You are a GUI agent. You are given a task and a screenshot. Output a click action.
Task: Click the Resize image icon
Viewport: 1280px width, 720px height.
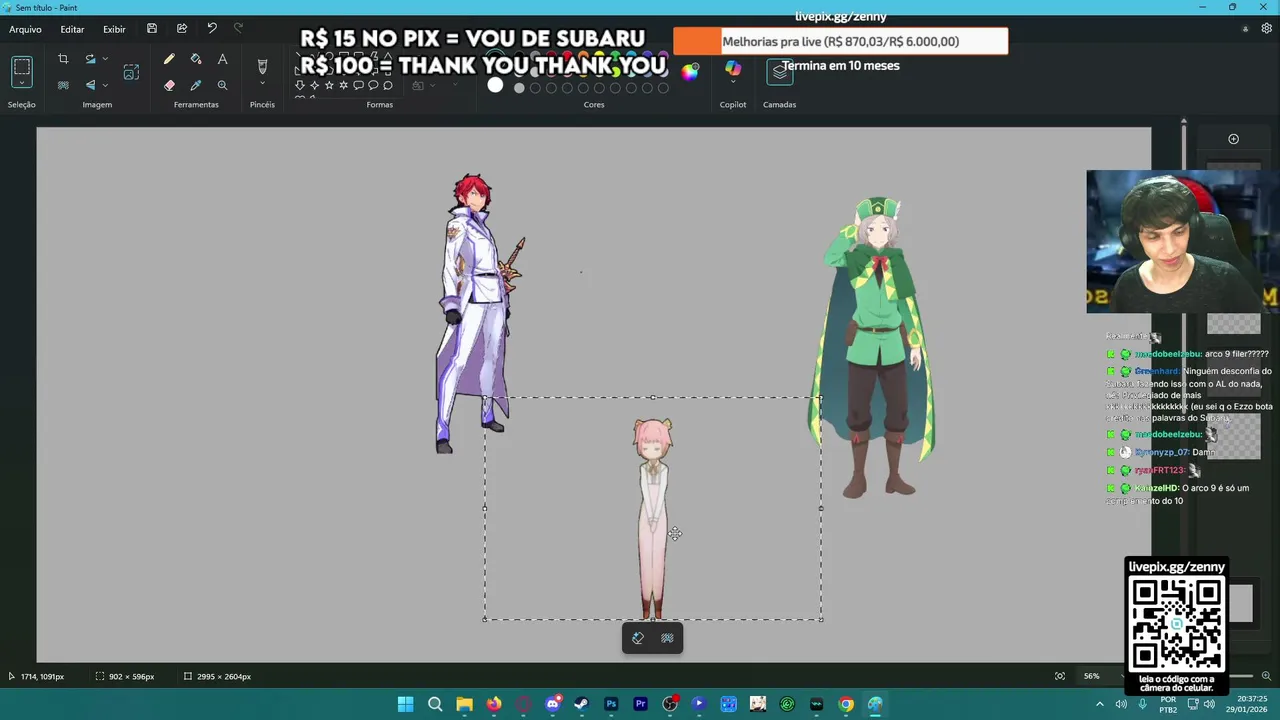tap(131, 72)
